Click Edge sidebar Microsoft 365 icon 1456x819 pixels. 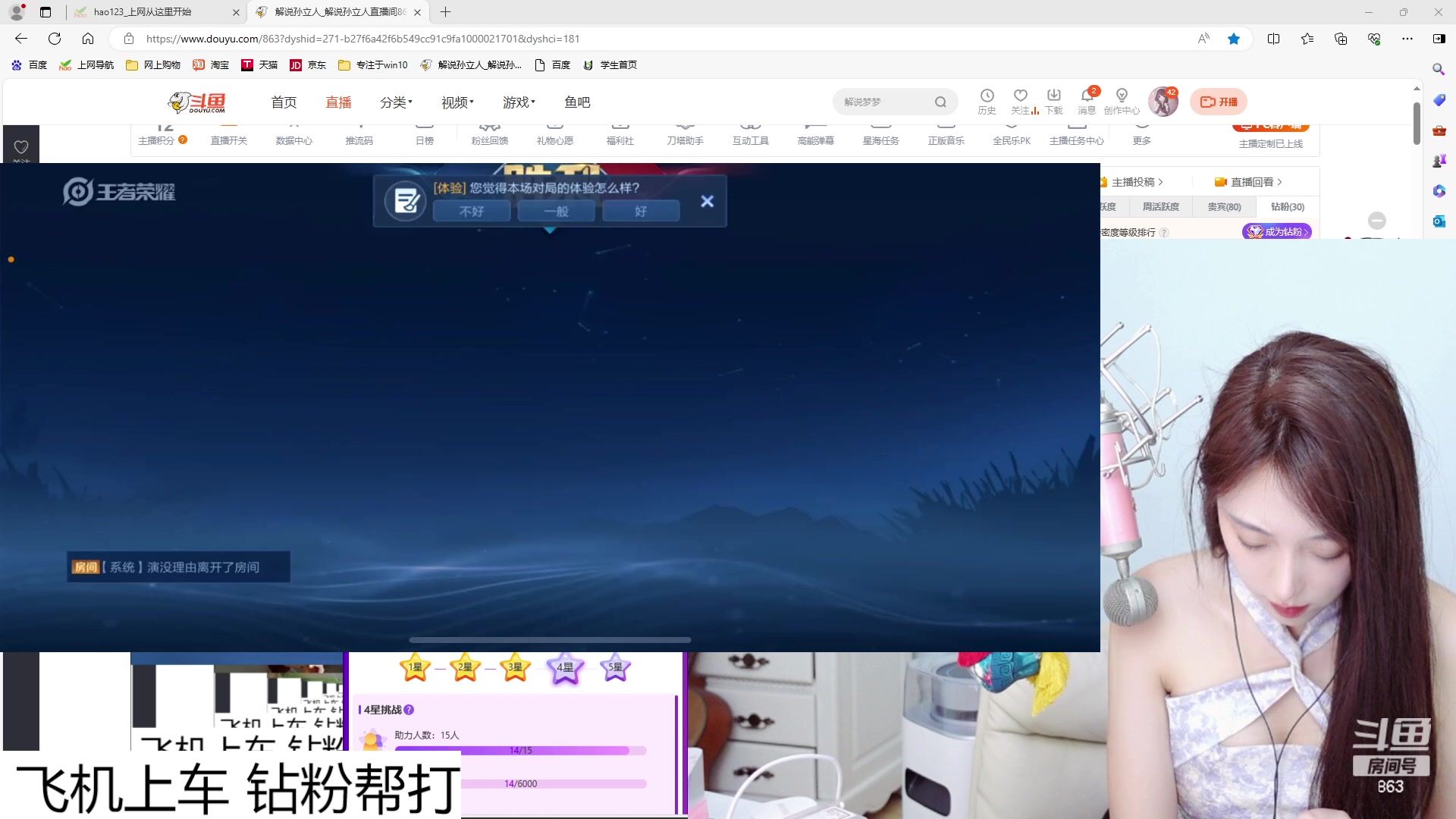coord(1439,190)
